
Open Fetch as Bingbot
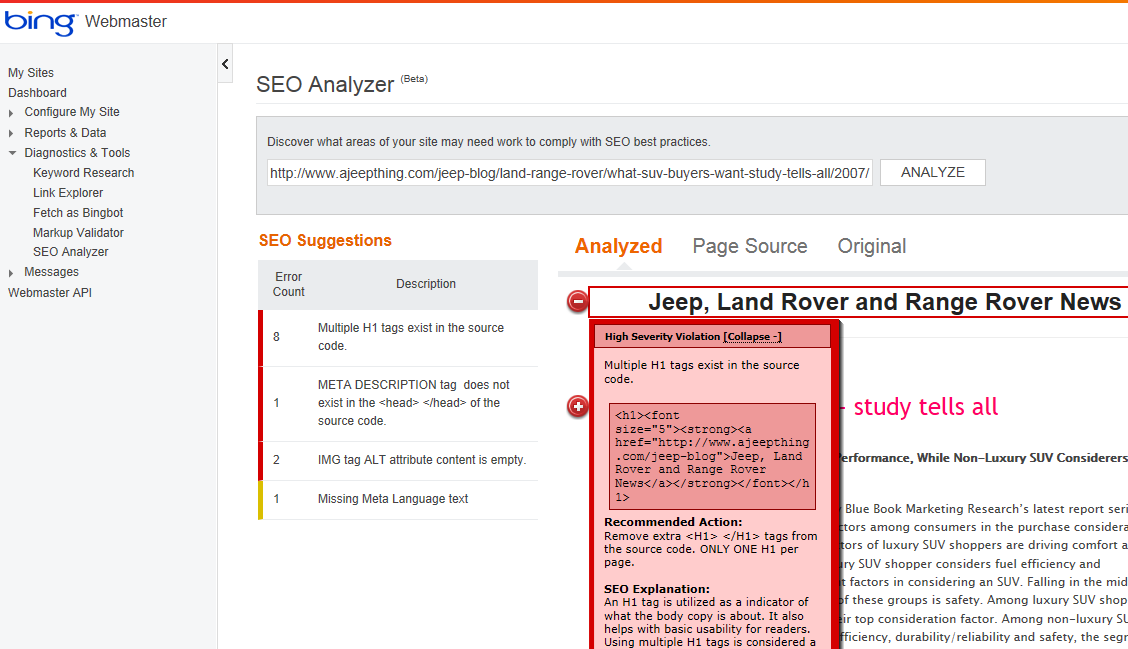coord(78,213)
